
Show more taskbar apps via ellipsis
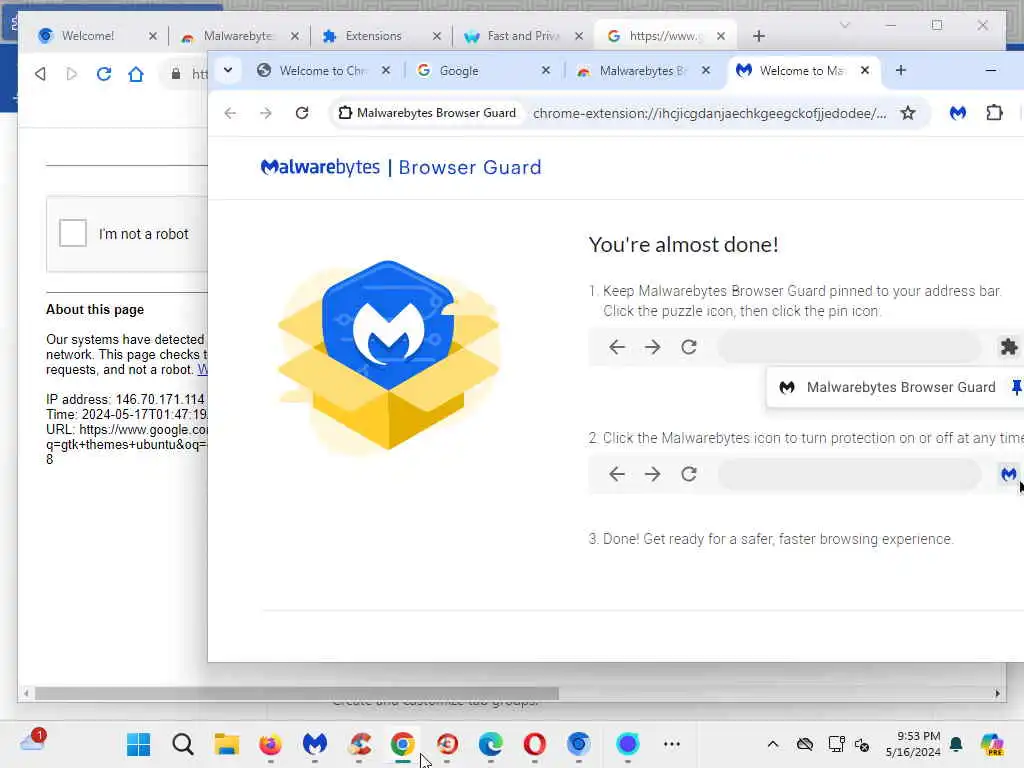click(x=672, y=744)
